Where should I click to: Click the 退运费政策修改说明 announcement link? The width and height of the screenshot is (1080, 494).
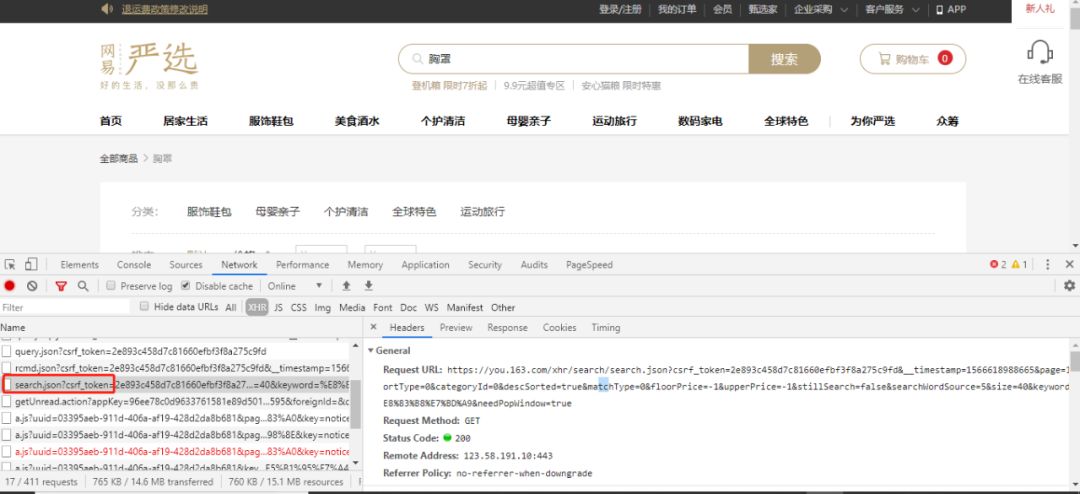[165, 10]
